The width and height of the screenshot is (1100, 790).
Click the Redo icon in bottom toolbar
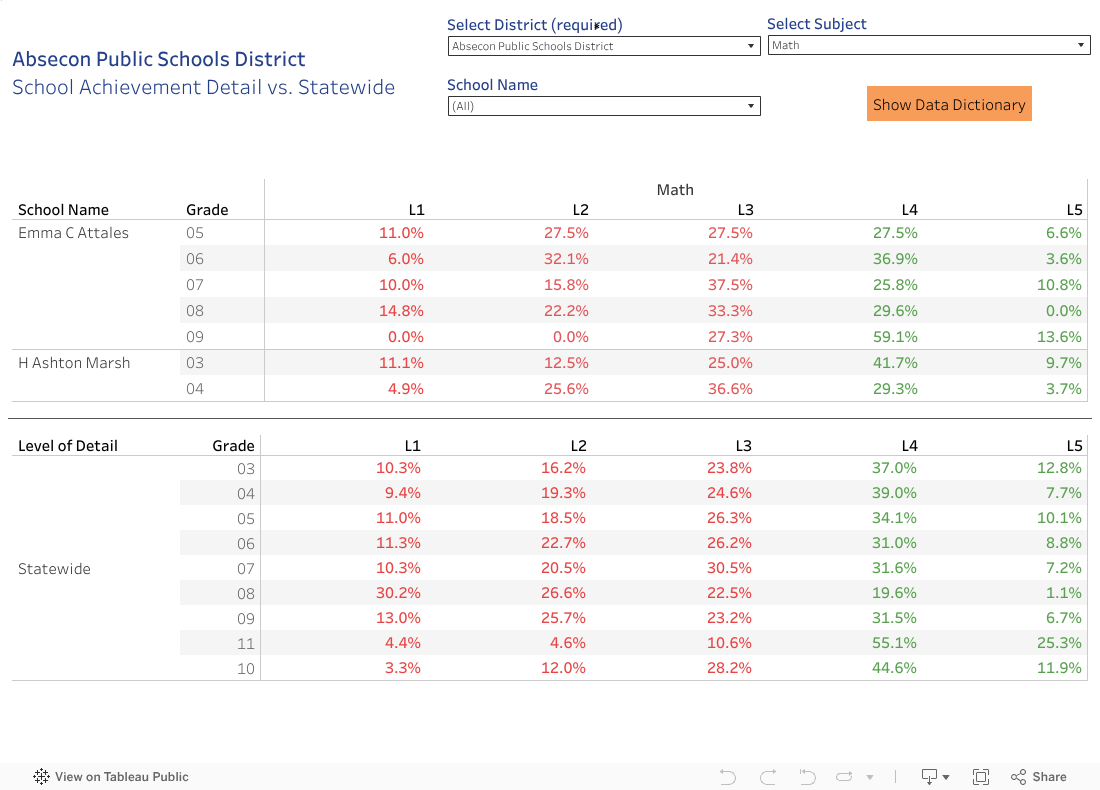tap(768, 777)
